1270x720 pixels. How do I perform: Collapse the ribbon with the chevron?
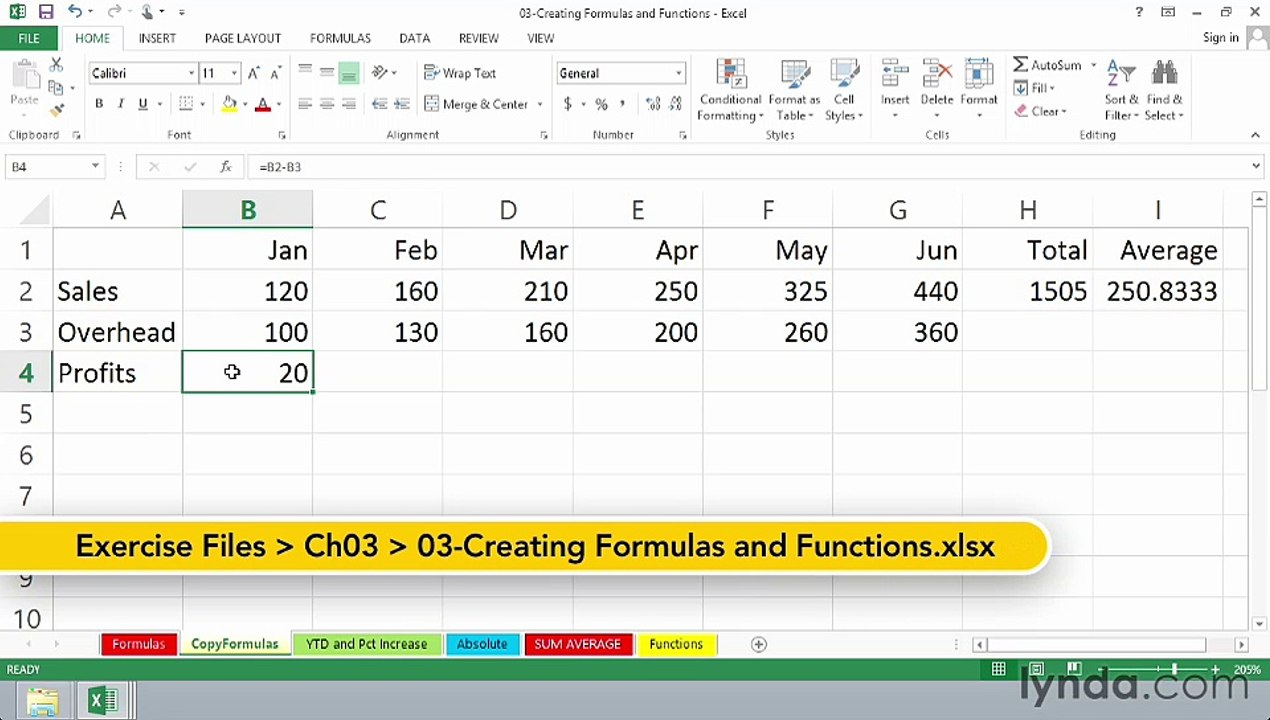click(1255, 135)
